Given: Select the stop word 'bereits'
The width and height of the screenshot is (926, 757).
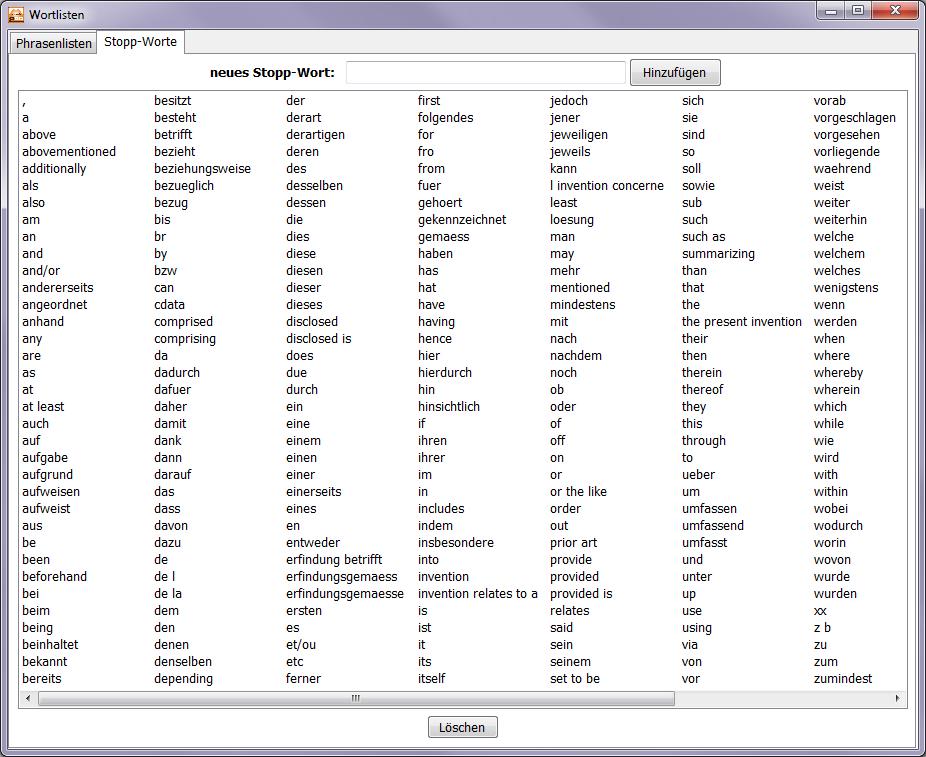Looking at the screenshot, I should point(42,679).
